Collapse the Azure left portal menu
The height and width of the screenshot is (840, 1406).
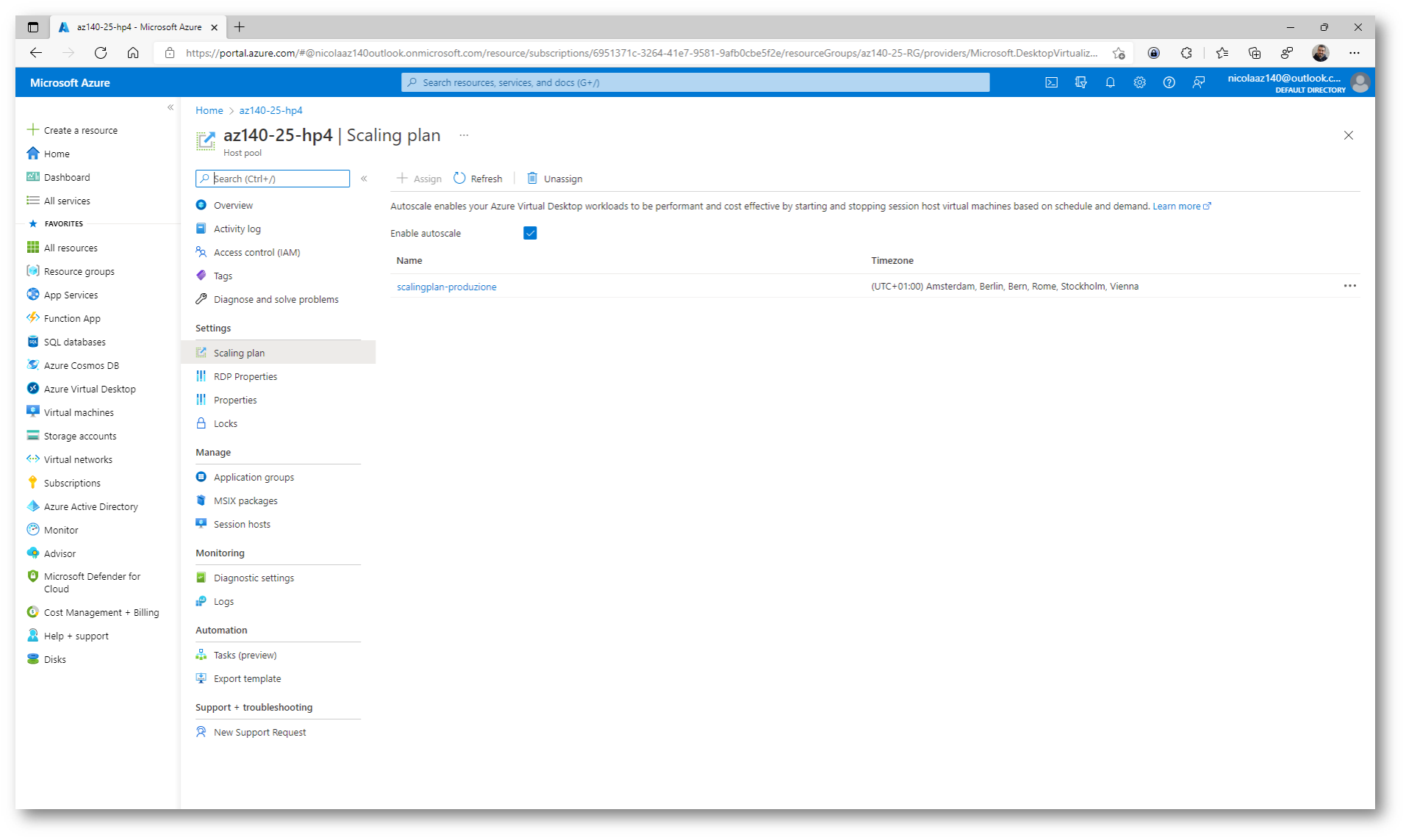[x=171, y=107]
